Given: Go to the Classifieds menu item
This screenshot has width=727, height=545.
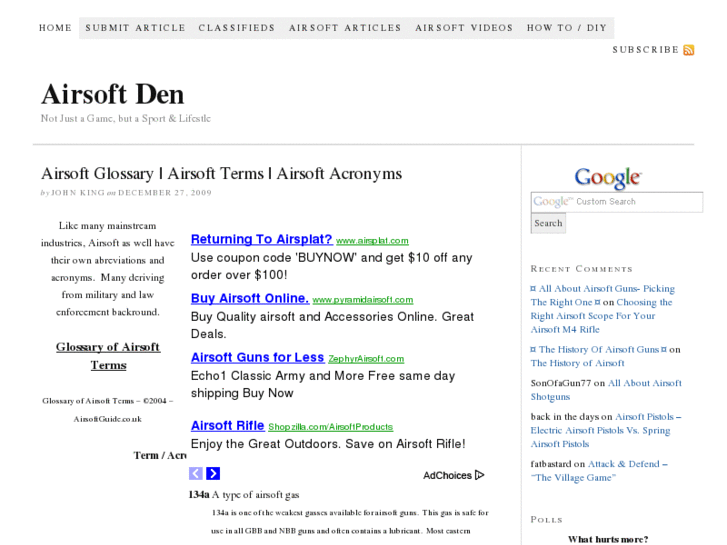Looking at the screenshot, I should [x=236, y=28].
